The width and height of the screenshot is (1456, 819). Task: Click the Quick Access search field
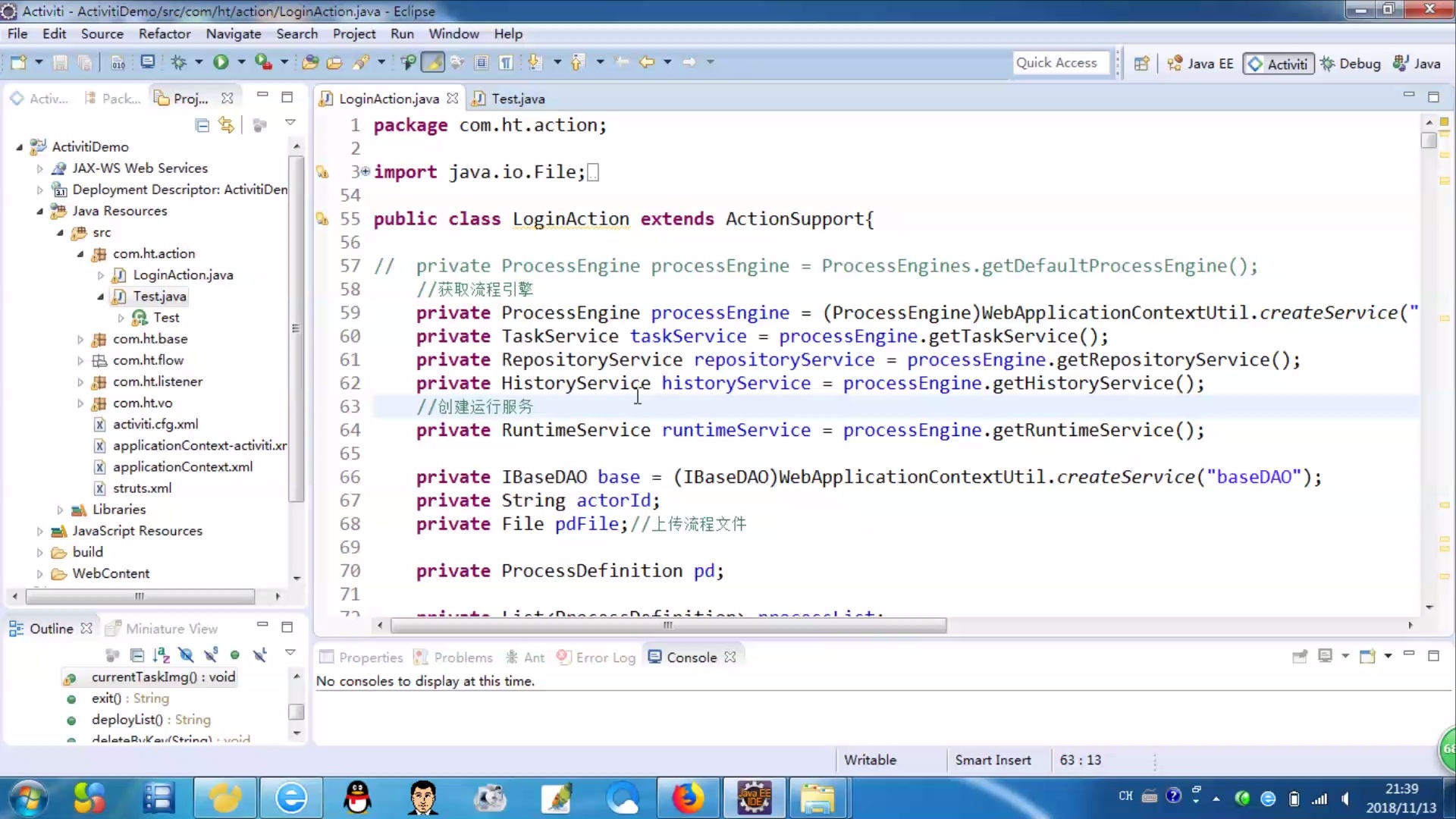click(1060, 63)
